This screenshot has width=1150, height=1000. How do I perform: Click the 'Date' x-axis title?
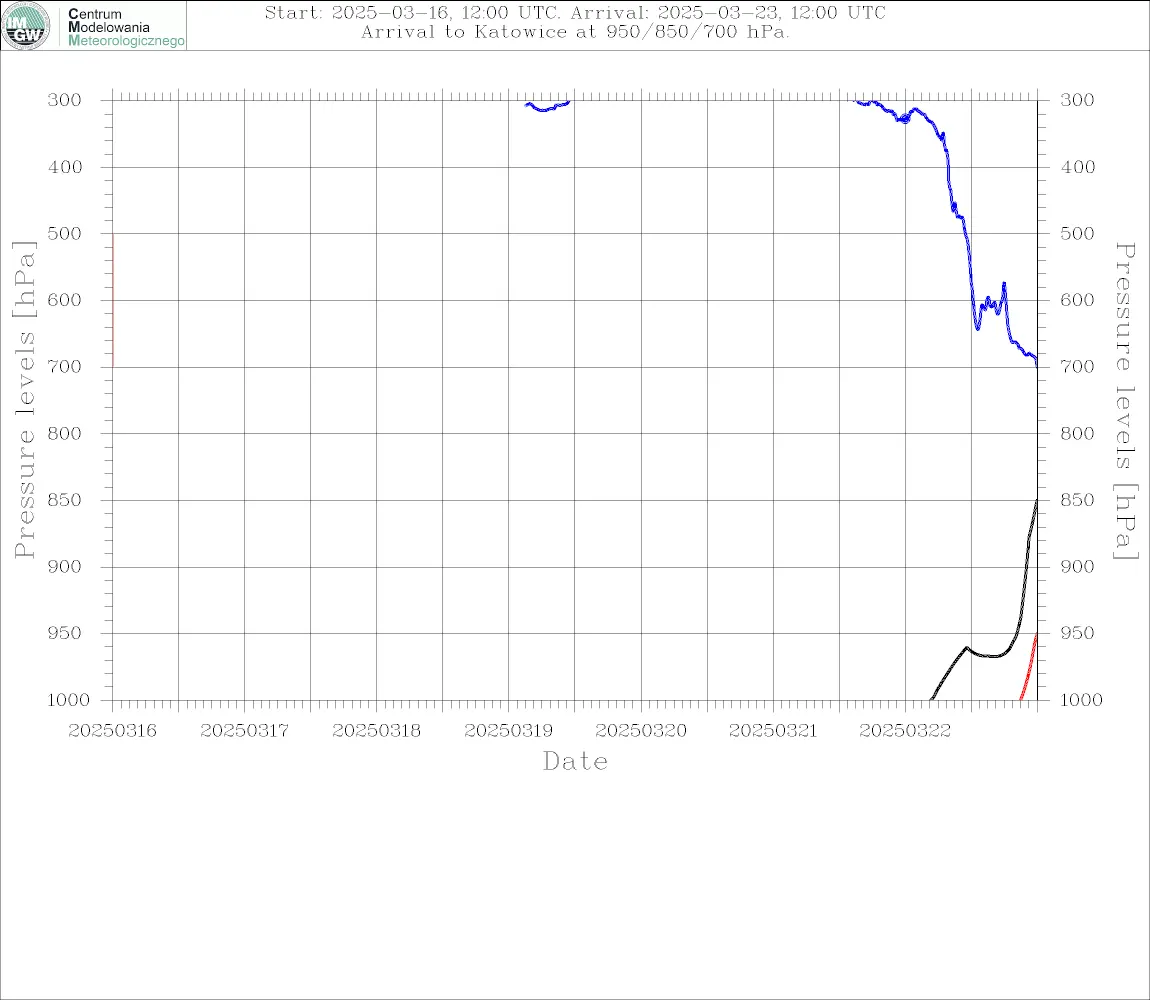[575, 762]
